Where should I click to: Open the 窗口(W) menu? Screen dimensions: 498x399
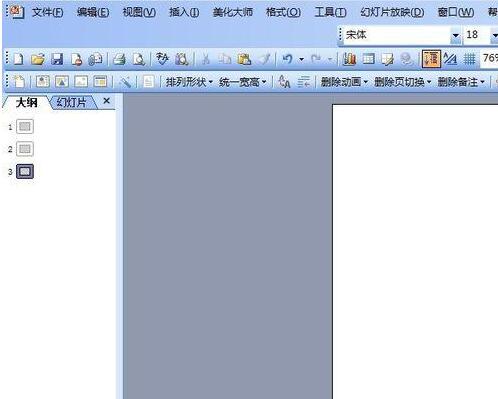[x=456, y=12]
